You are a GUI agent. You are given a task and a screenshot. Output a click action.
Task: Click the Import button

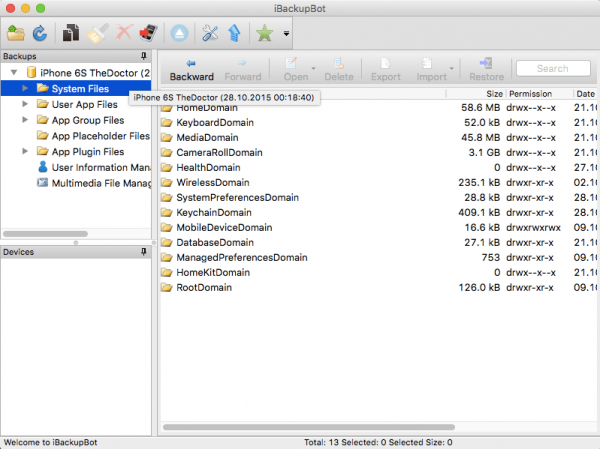tap(431, 70)
